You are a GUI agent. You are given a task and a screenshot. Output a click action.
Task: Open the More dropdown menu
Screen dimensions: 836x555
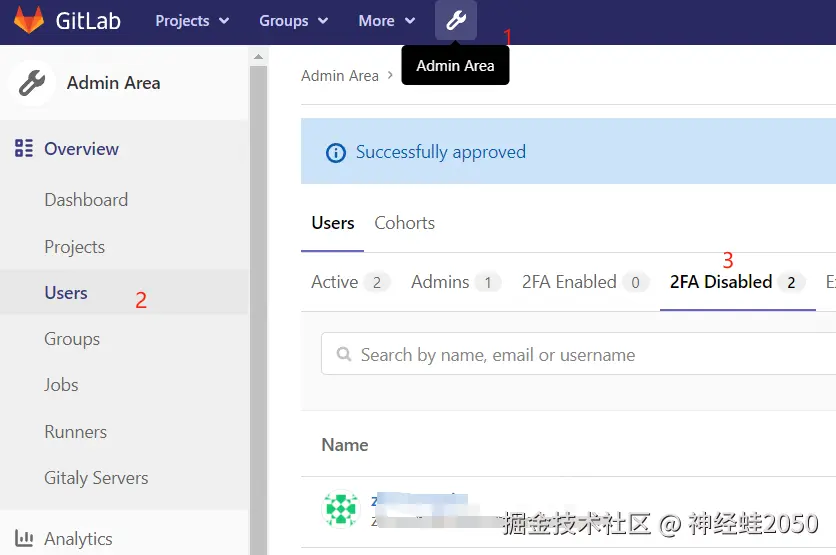coord(387,21)
